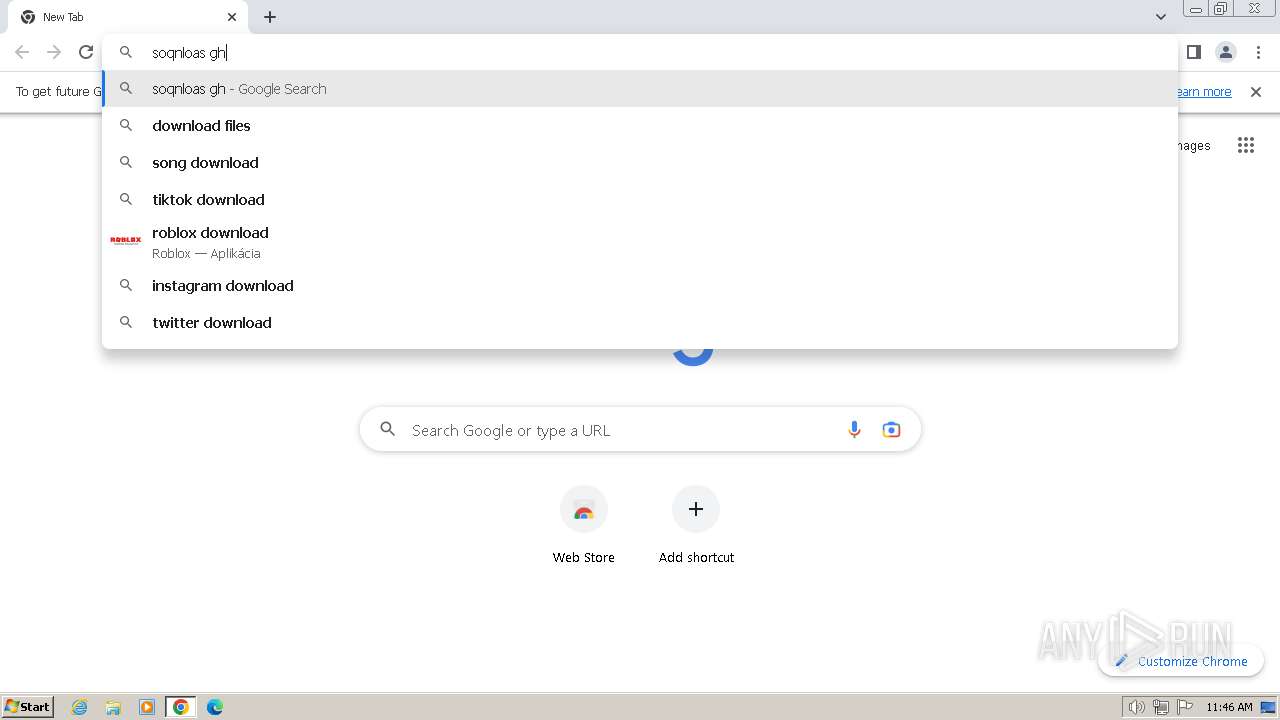Click the Show desktop icon in tray
The height and width of the screenshot is (720, 1280).
[1268, 707]
